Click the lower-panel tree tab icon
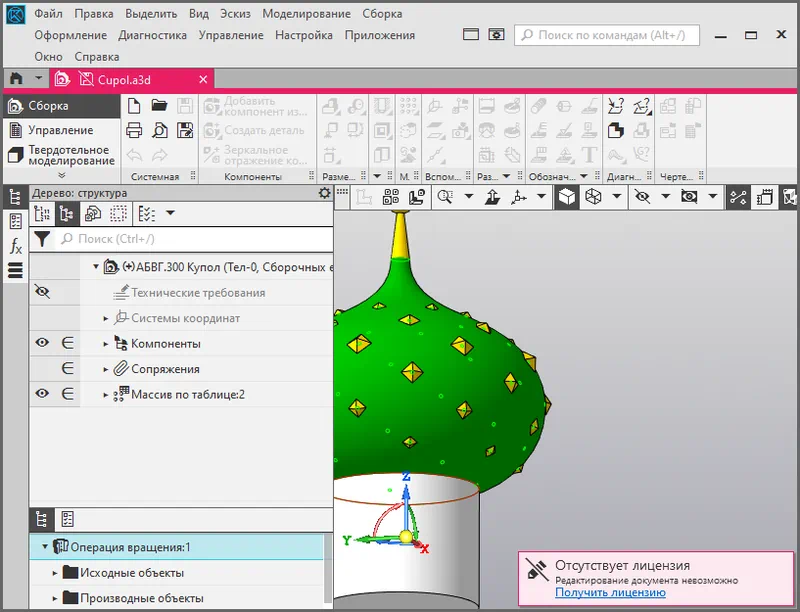This screenshot has width=800, height=612. (42, 520)
